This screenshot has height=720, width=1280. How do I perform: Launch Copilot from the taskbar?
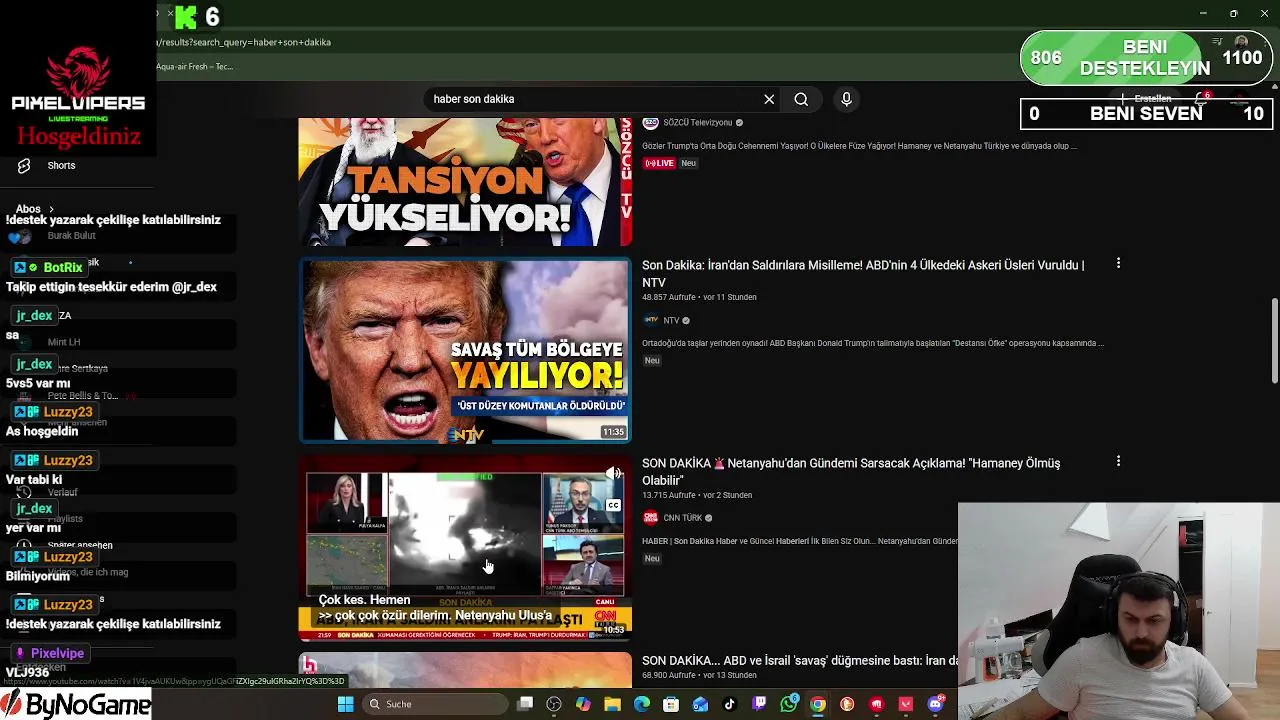click(583, 704)
